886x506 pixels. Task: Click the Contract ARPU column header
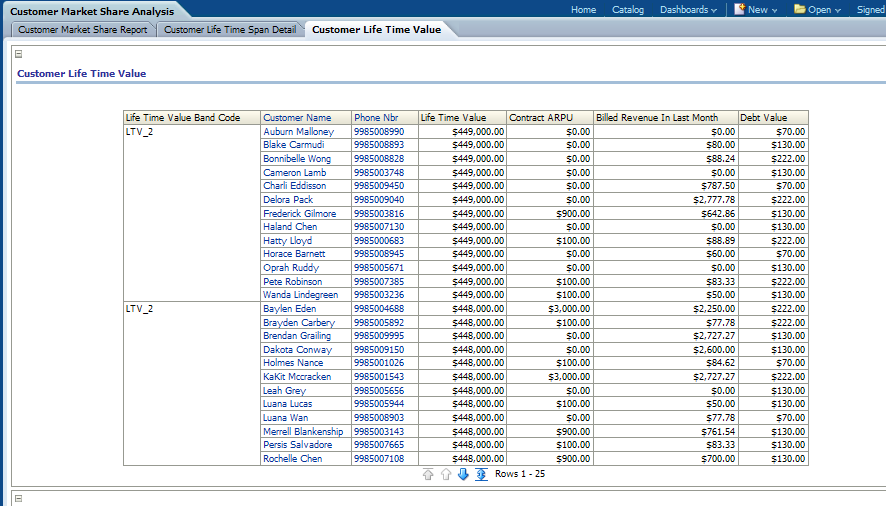pos(541,118)
